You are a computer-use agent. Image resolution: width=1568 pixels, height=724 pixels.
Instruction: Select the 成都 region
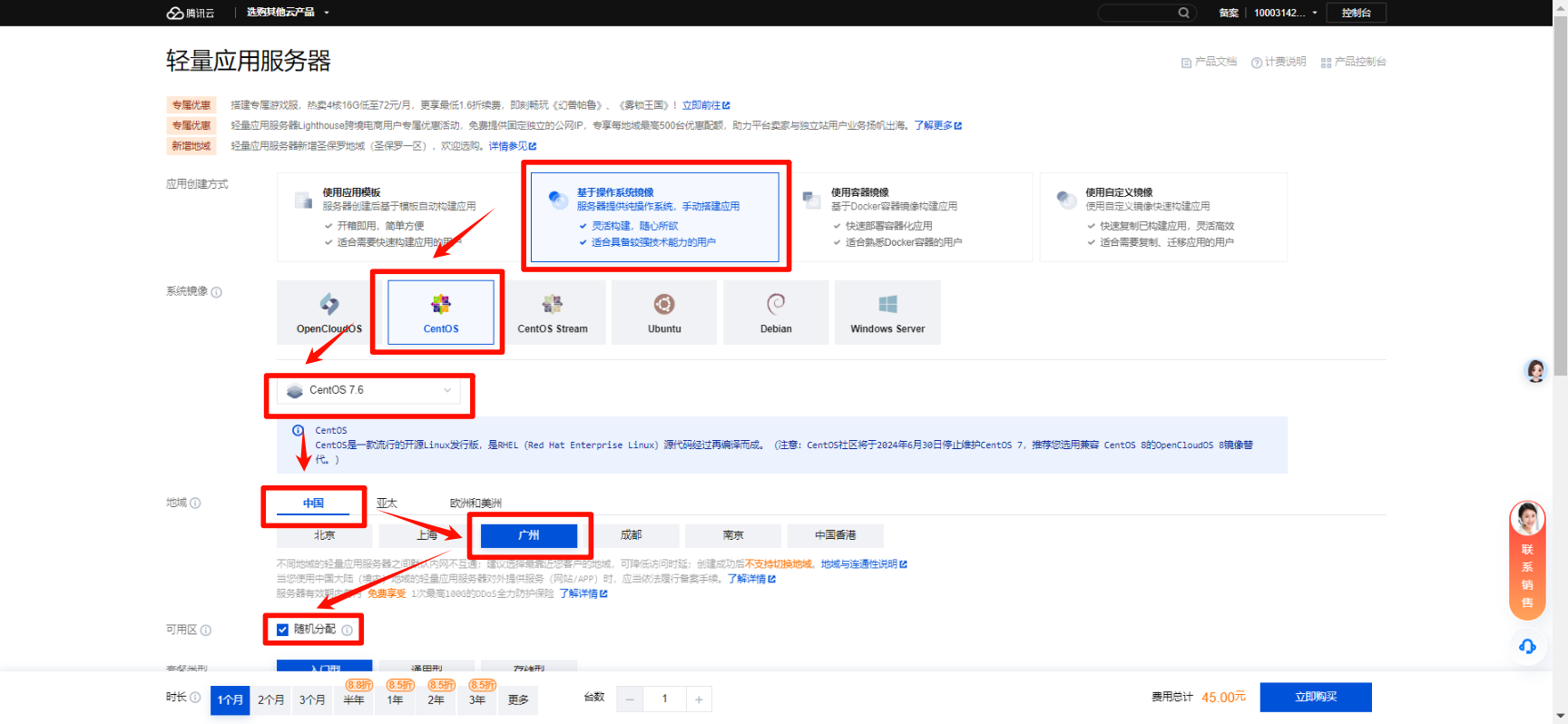631,535
